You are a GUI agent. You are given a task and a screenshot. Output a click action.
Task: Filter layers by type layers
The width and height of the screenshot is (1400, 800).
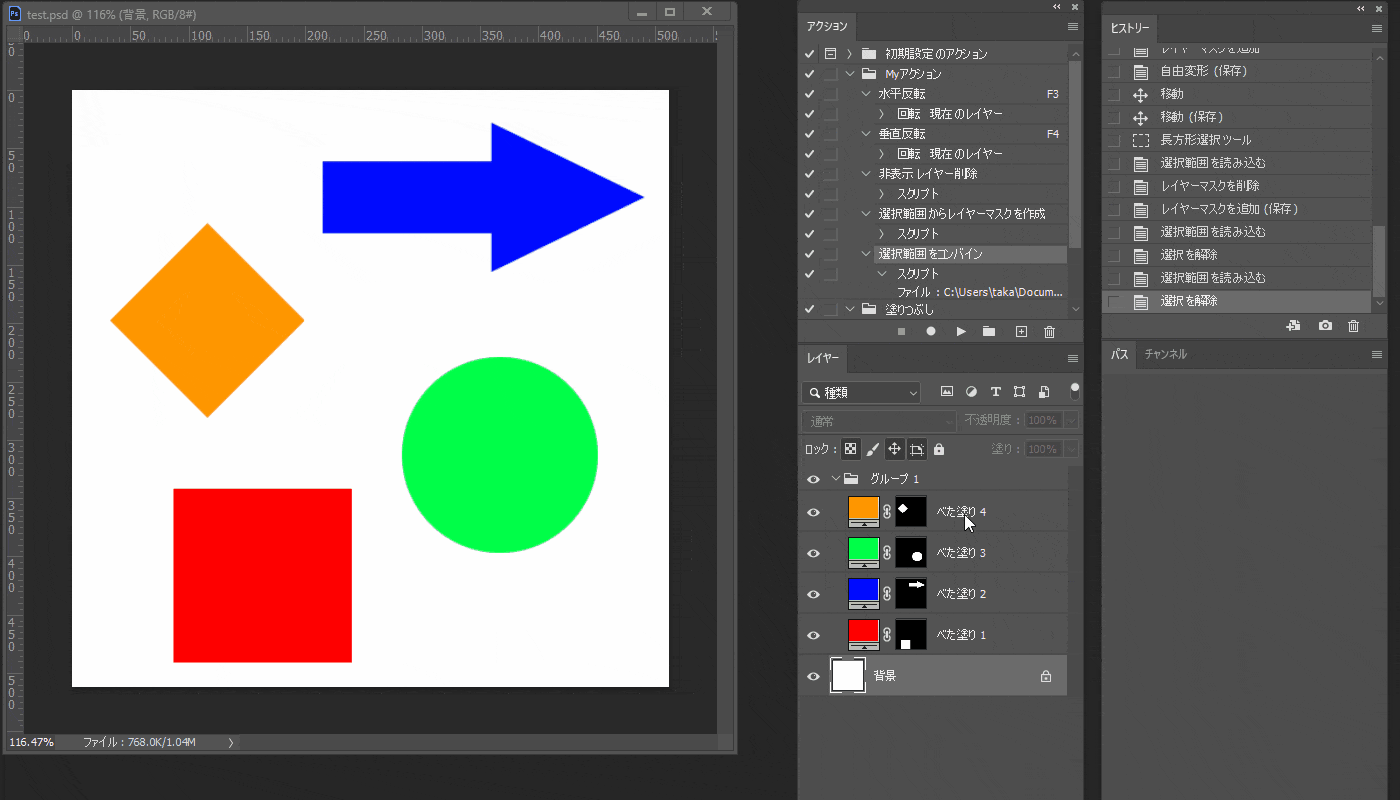(995, 392)
